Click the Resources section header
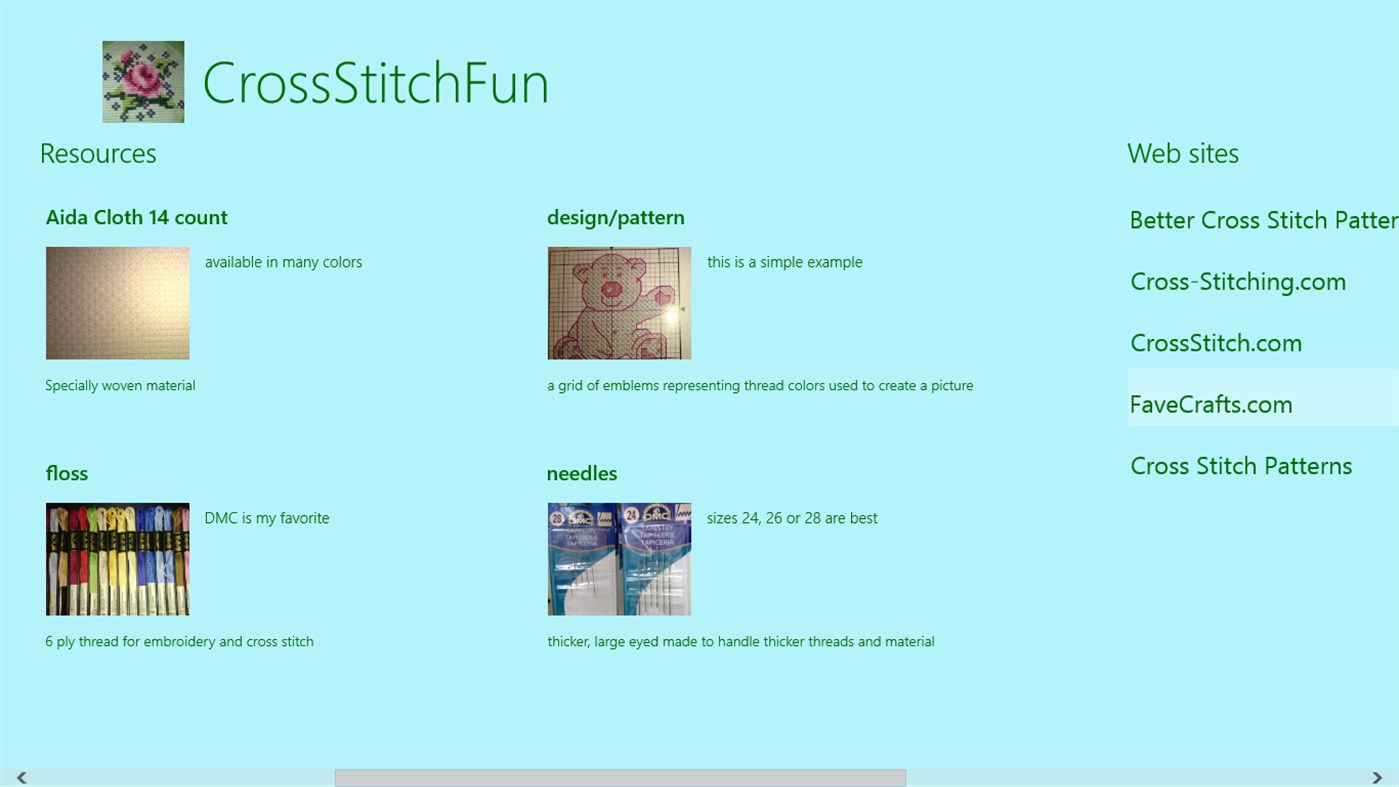This screenshot has width=1399, height=787. coord(98,154)
